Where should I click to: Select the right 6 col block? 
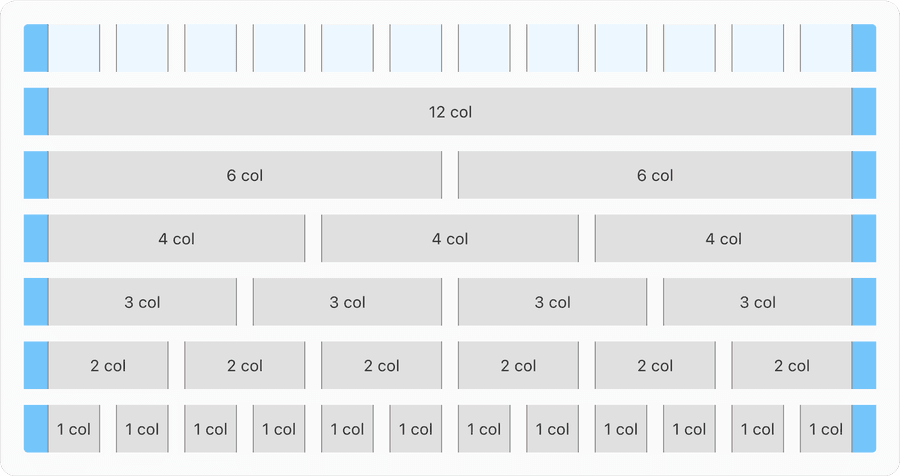point(655,175)
